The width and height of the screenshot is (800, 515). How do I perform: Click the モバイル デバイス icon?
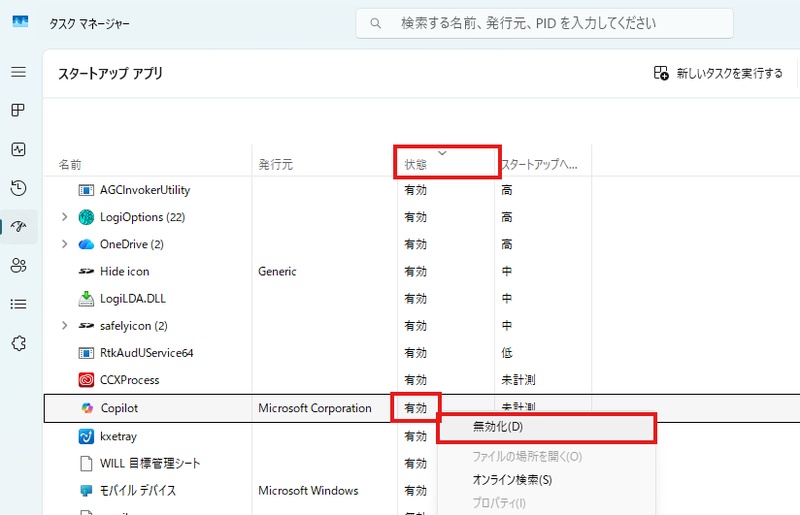[86, 491]
